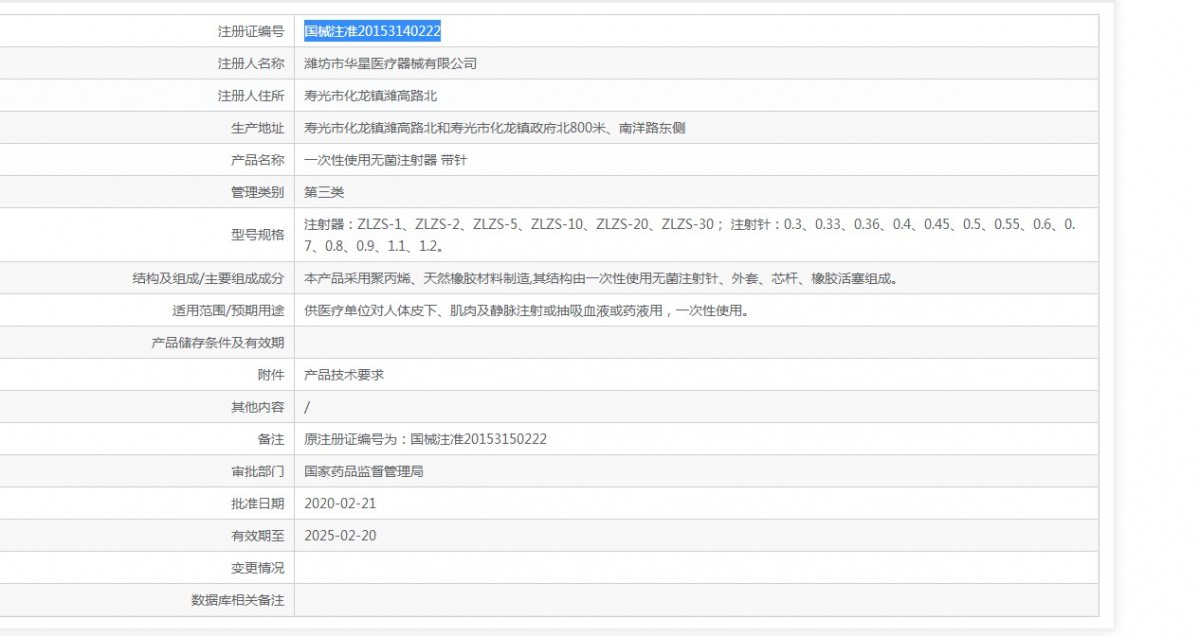
Task: Click production address mentioning 南洋路东侧
Action: (495, 128)
